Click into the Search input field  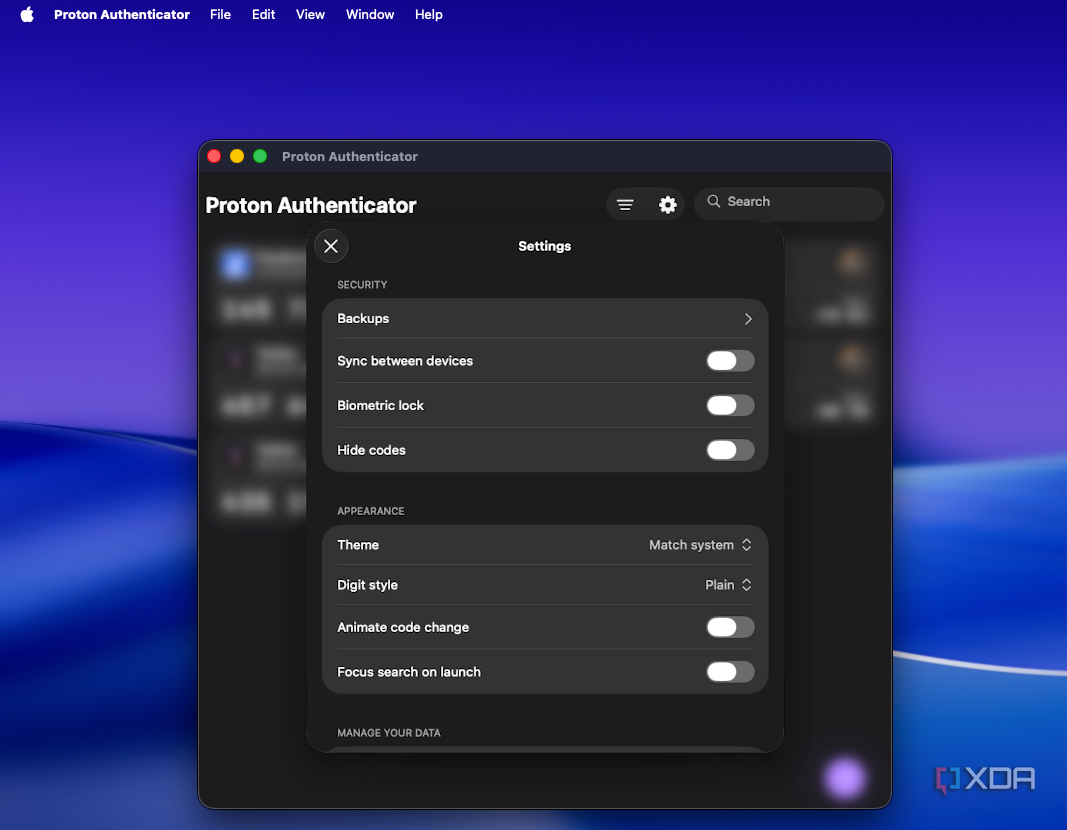[x=789, y=202]
